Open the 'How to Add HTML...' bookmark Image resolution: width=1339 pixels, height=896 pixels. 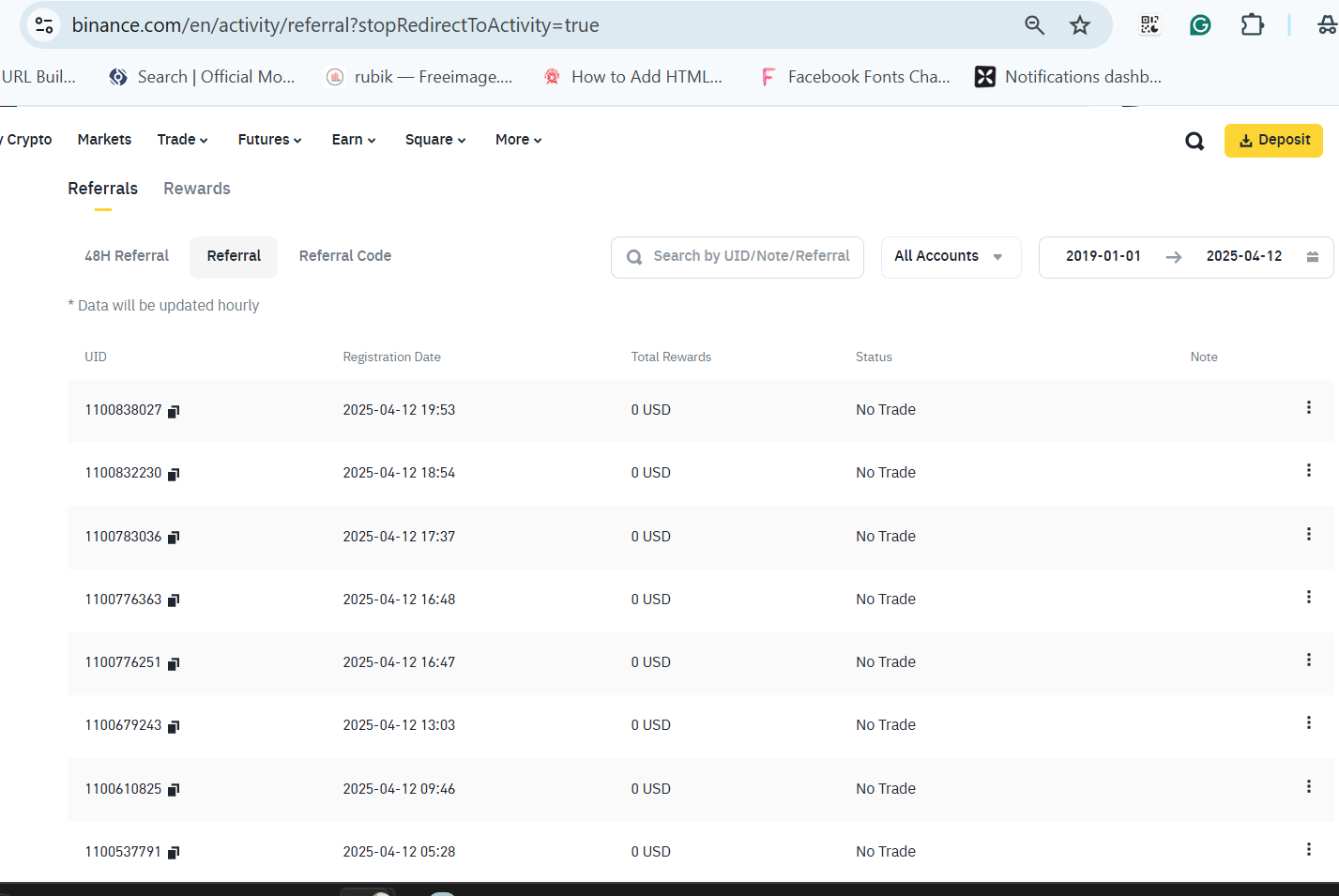click(x=633, y=77)
